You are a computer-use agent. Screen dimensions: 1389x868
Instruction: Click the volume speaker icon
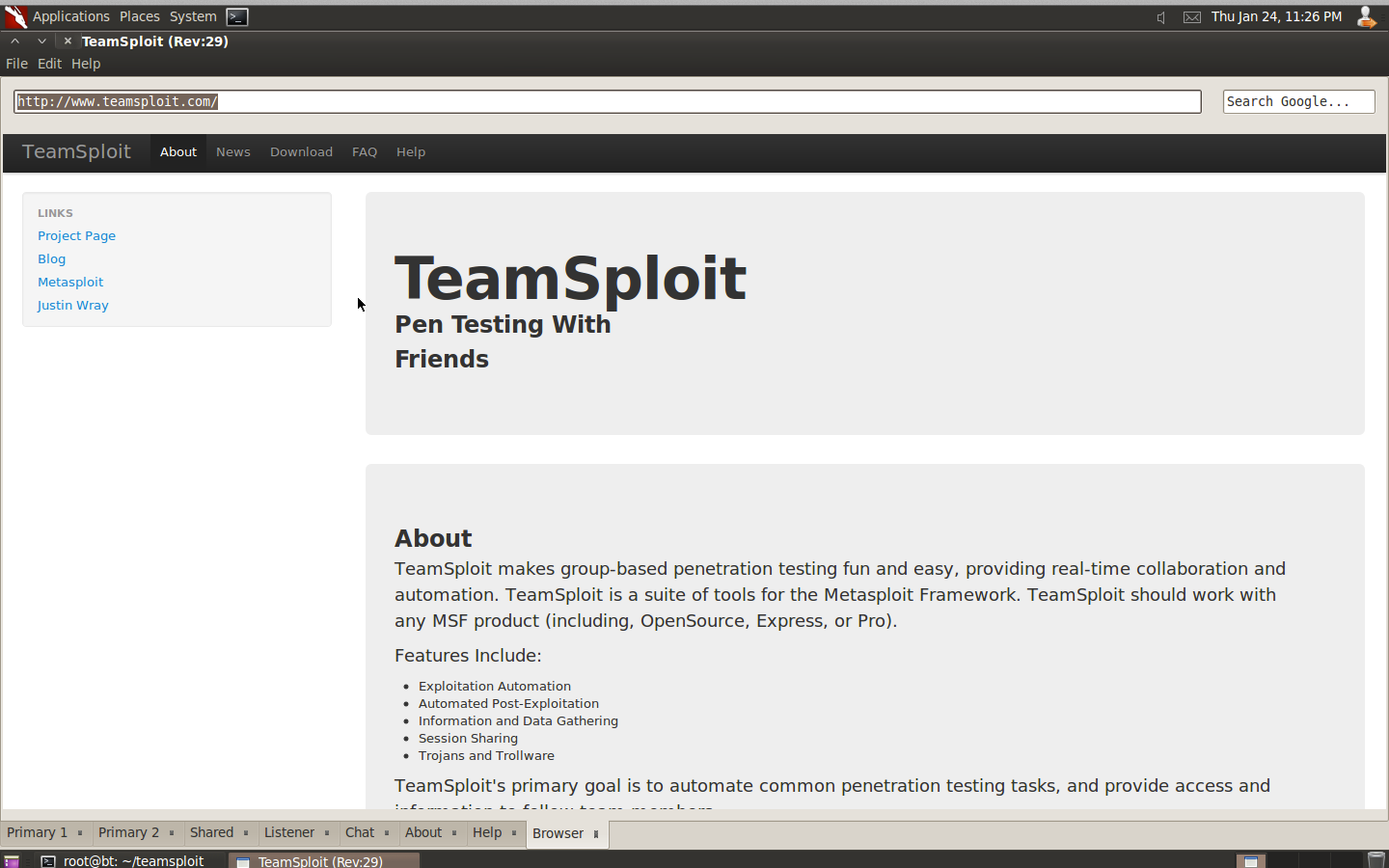click(1161, 17)
